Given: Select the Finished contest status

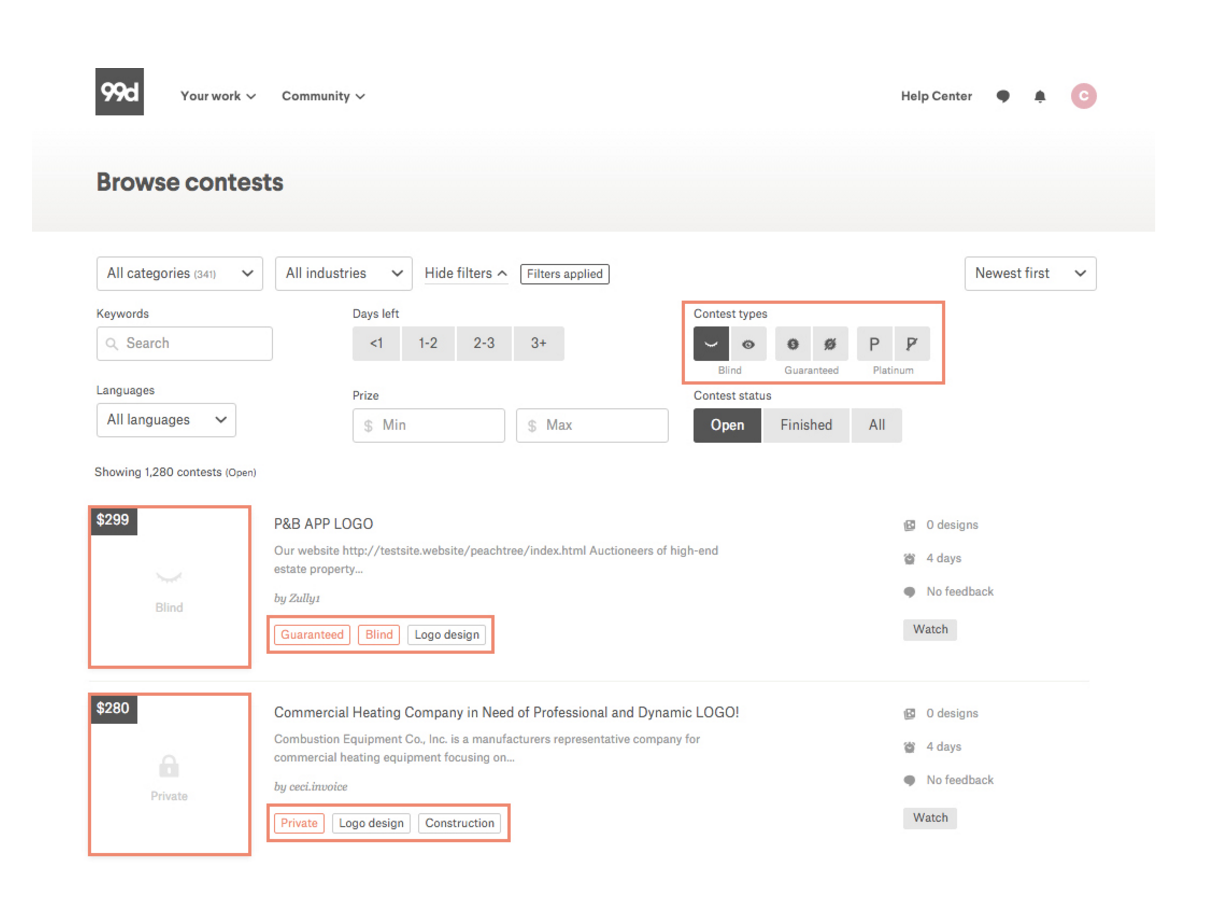Looking at the screenshot, I should (x=805, y=425).
